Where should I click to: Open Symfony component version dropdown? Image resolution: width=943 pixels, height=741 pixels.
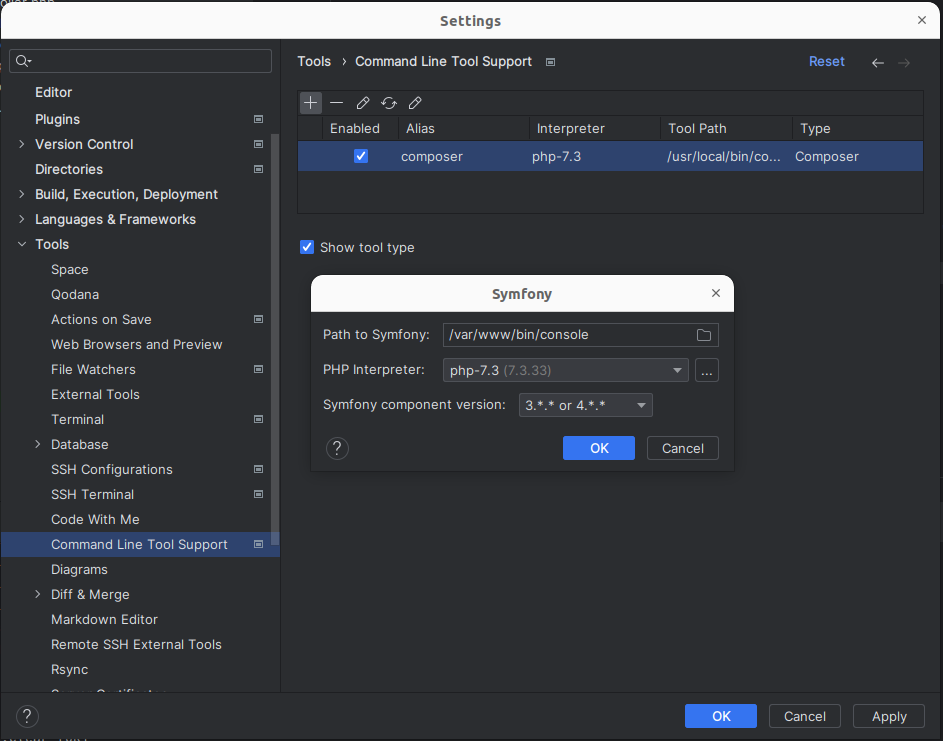point(586,405)
